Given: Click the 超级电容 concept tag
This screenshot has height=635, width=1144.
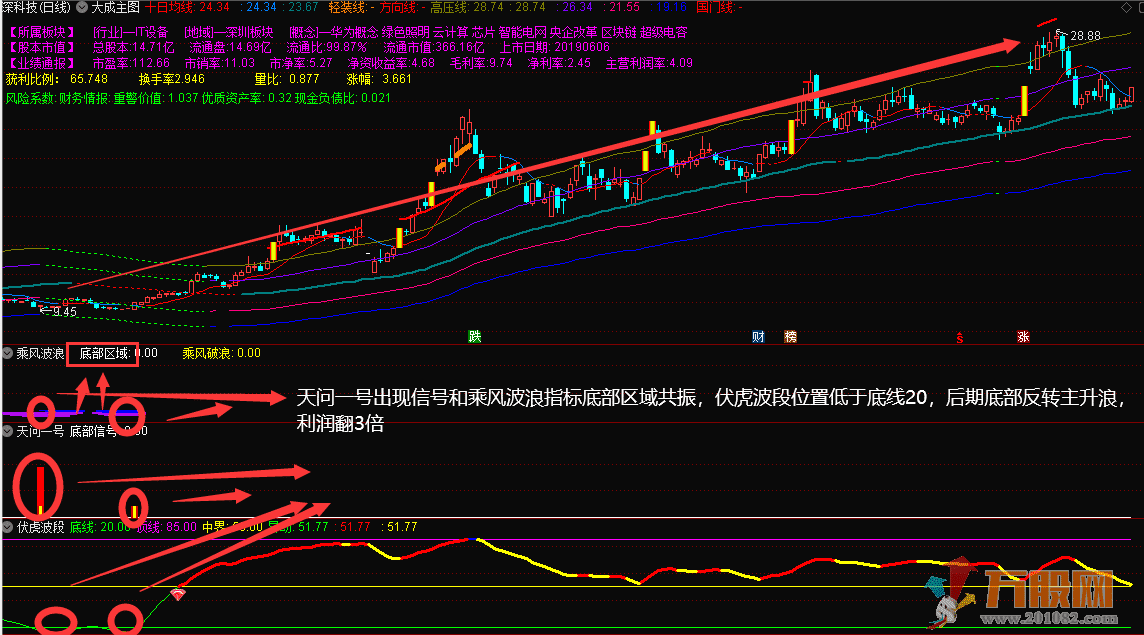Looking at the screenshot, I should [x=664, y=32].
